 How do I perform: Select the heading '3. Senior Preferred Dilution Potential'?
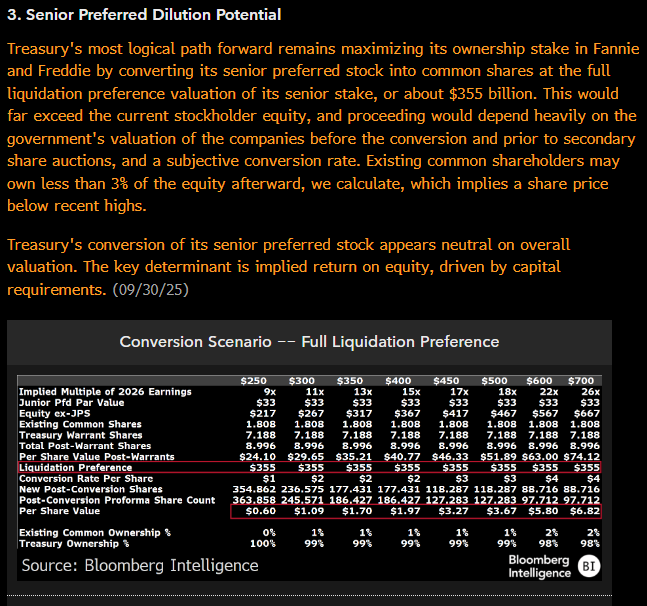(x=144, y=15)
